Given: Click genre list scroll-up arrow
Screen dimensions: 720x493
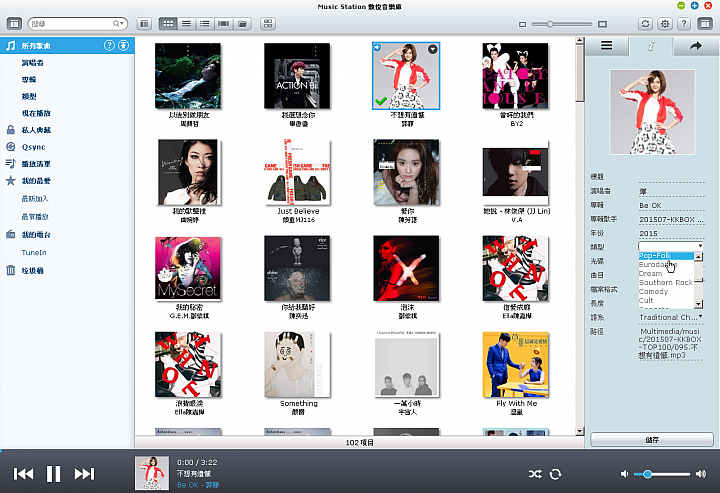Looking at the screenshot, I should (698, 257).
